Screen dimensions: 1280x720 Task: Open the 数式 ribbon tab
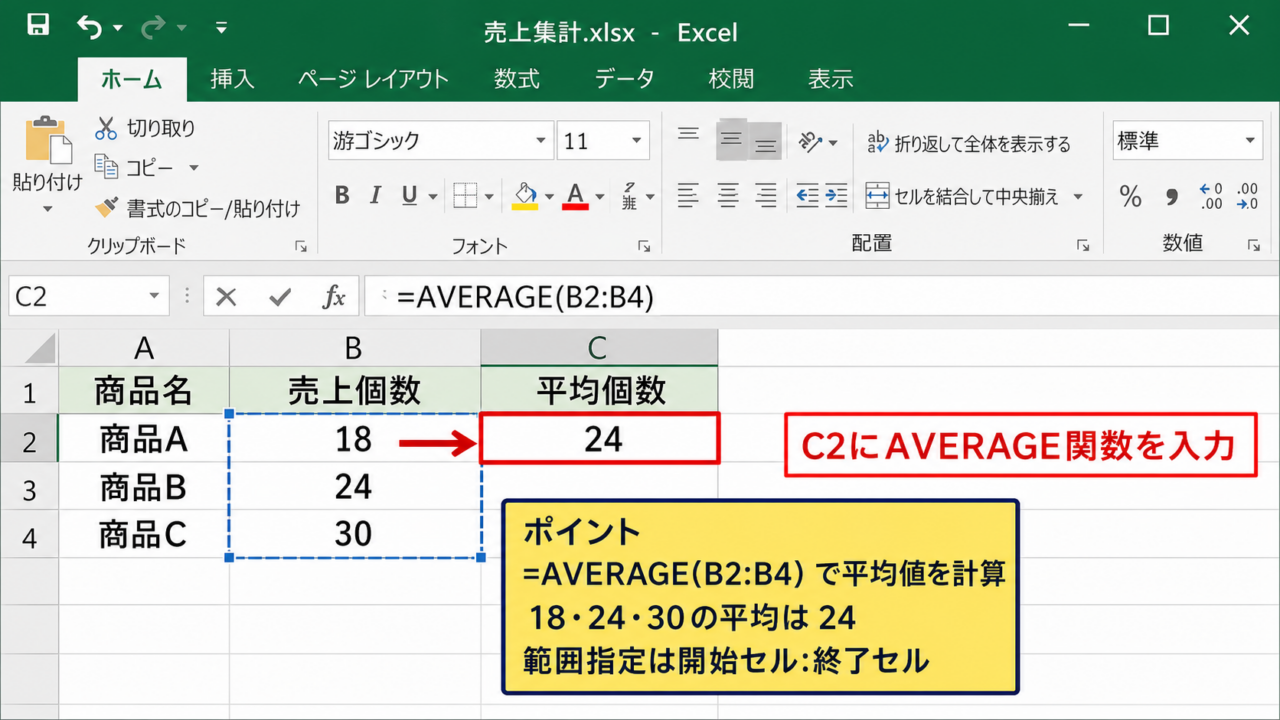517,79
